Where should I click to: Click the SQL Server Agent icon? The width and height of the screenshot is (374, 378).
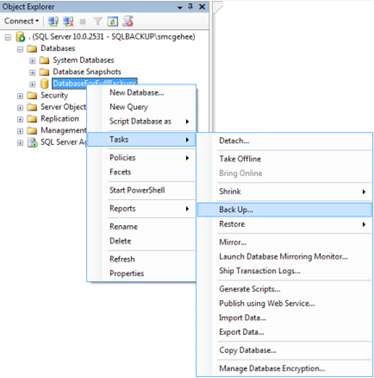tap(32, 143)
